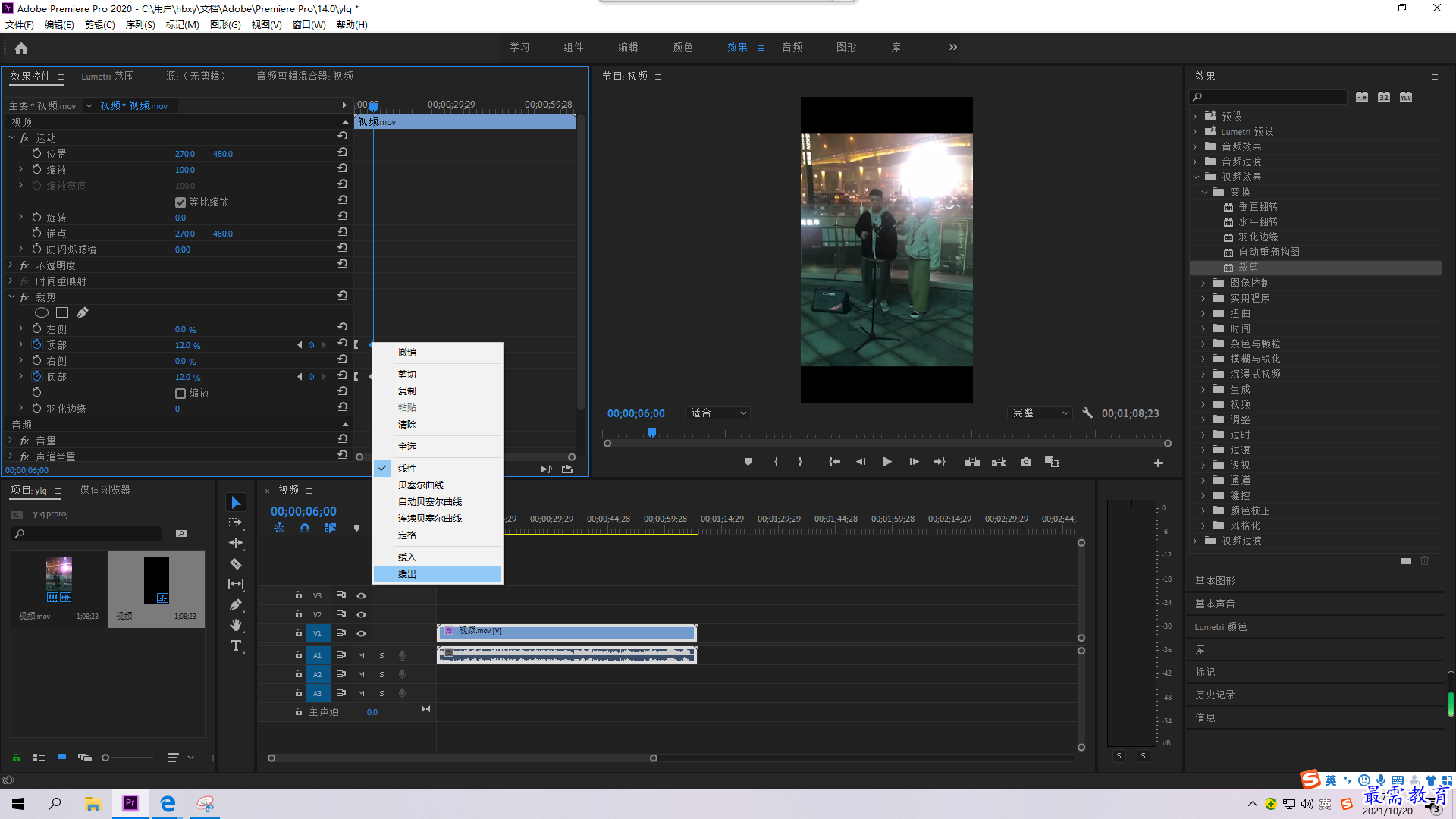Expand the 音频效果 folder
1456x819 pixels.
pos(1195,146)
